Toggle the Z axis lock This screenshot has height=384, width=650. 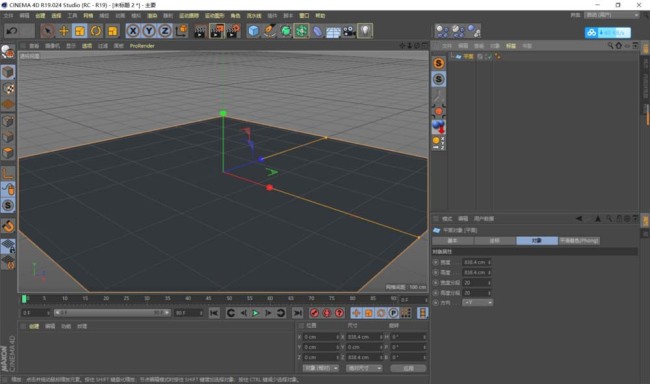[x=165, y=31]
